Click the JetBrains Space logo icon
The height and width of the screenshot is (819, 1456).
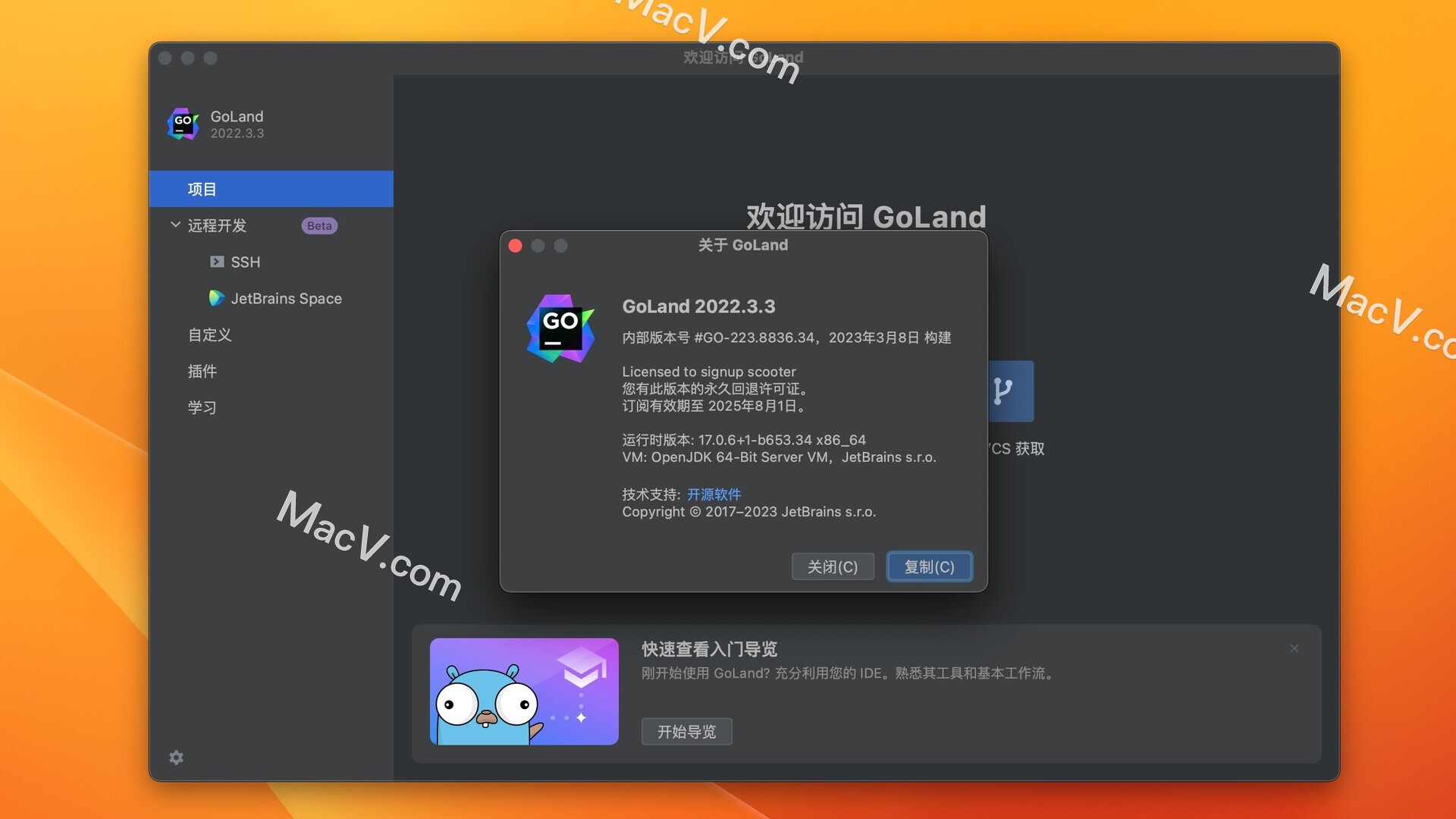217,298
